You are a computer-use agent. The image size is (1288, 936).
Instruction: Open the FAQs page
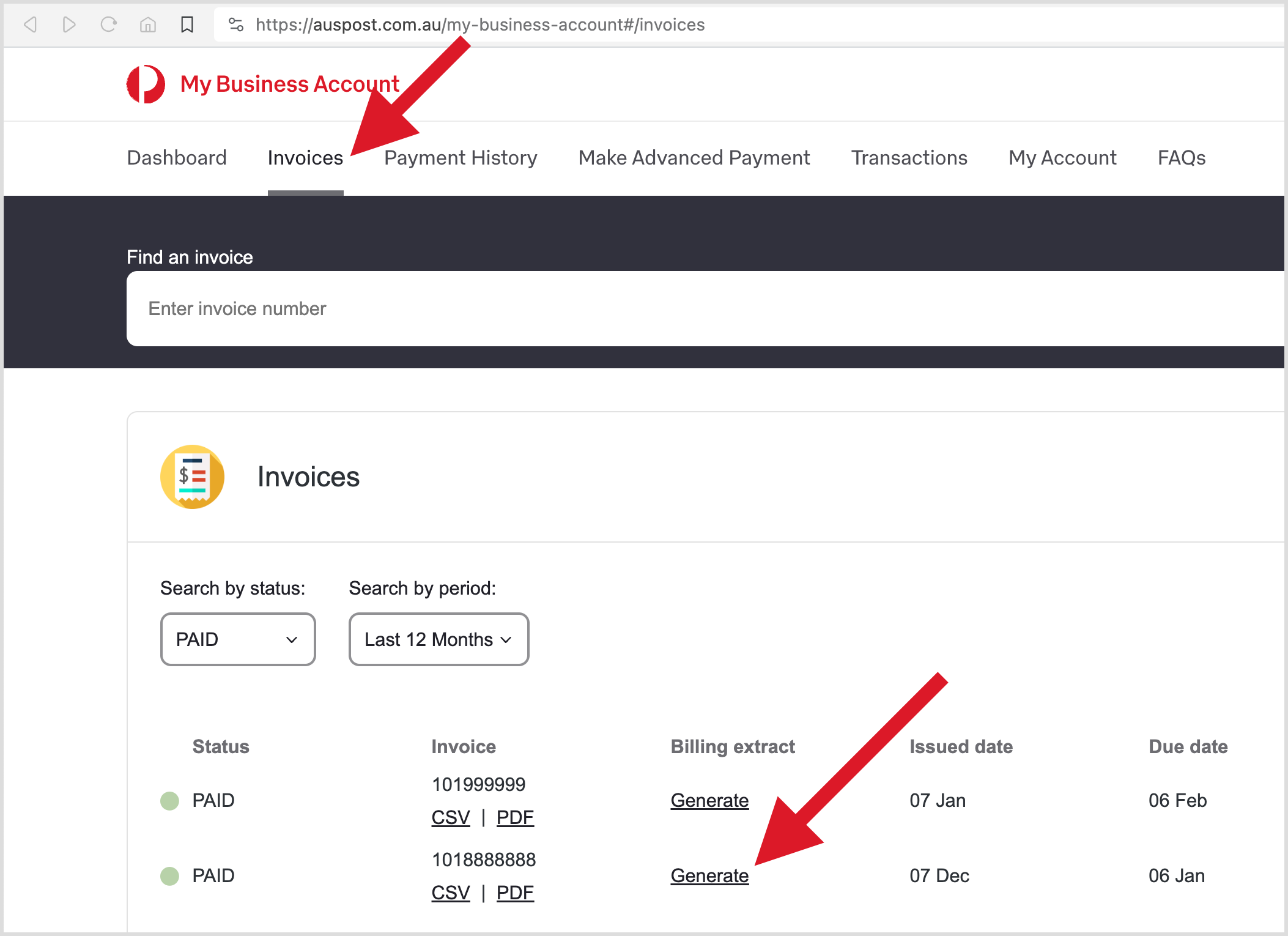(1181, 157)
